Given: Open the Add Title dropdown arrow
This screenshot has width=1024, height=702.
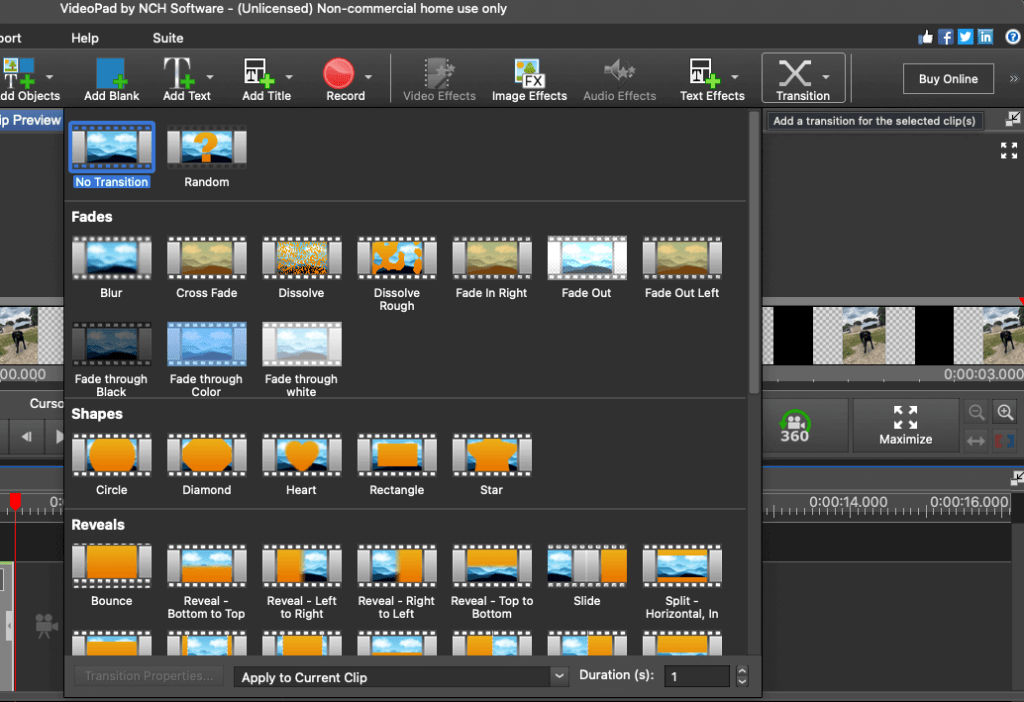Looking at the screenshot, I should click(290, 78).
